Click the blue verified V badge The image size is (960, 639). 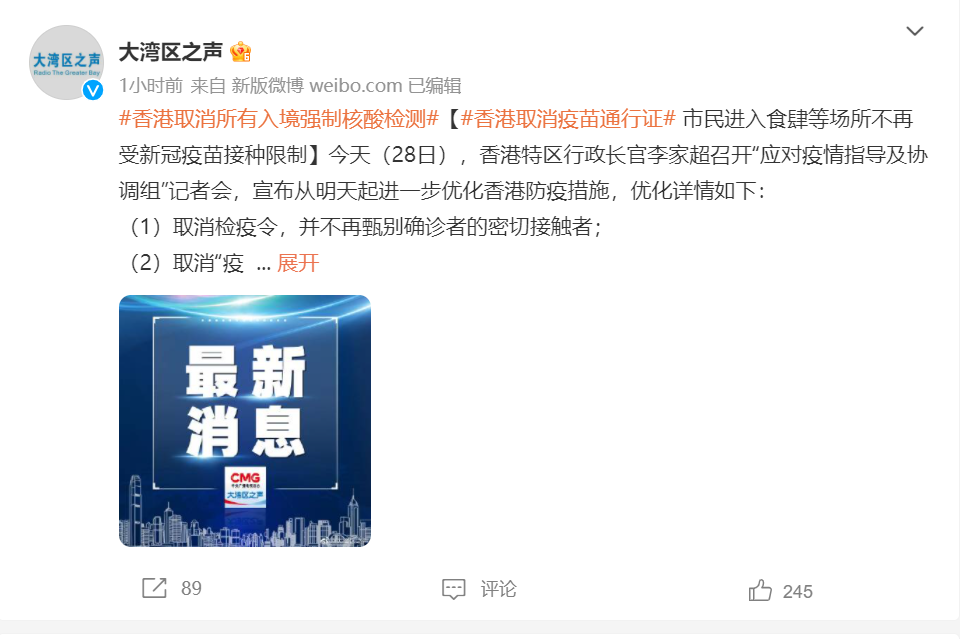tap(93, 91)
